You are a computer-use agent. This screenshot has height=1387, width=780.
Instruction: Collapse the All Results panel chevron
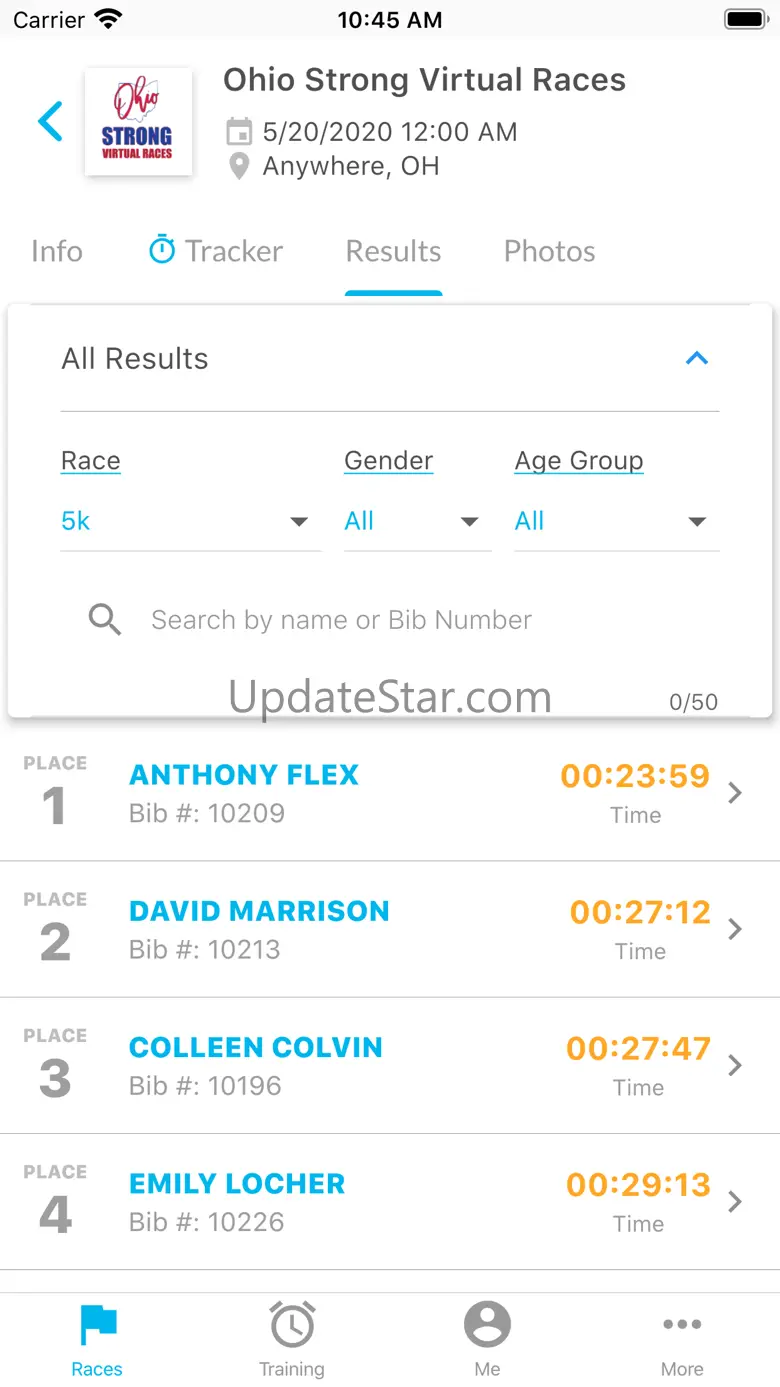tap(697, 358)
